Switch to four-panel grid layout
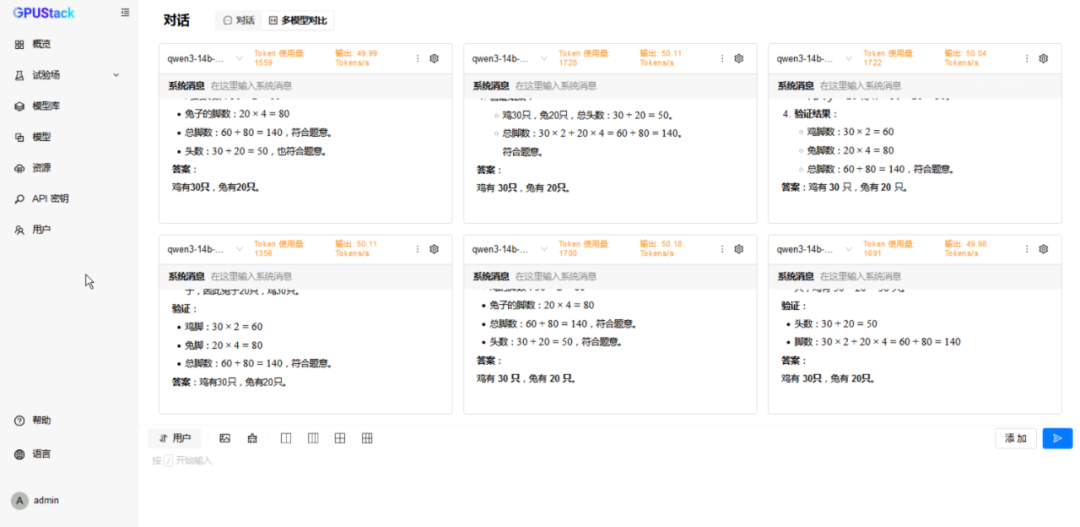The width and height of the screenshot is (1080, 527). click(x=340, y=438)
